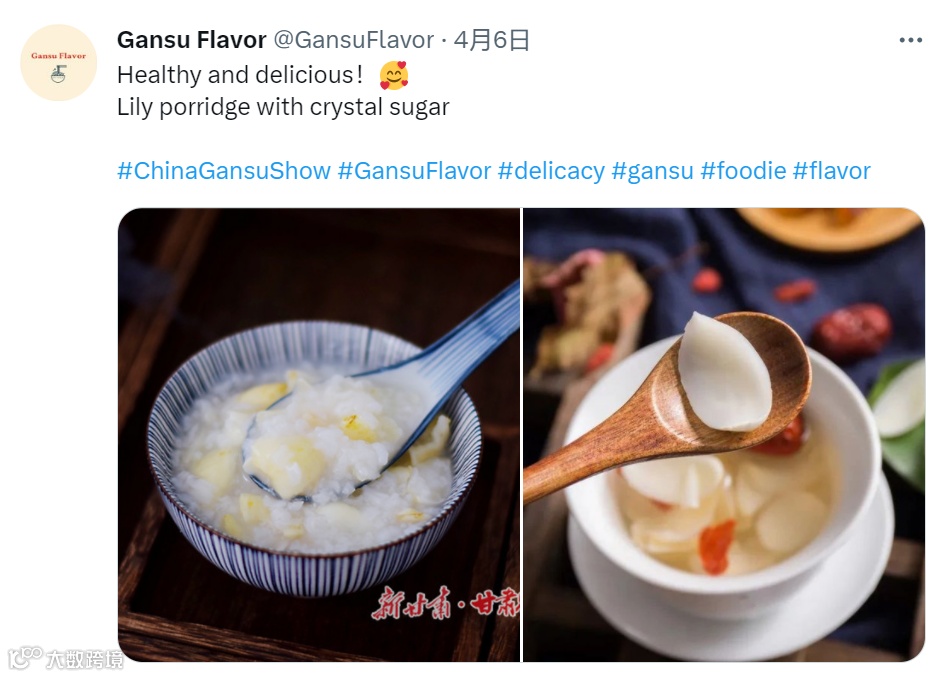This screenshot has width=948, height=677.
Task: Open the tweet's three-dot more options menu
Action: click(x=910, y=40)
